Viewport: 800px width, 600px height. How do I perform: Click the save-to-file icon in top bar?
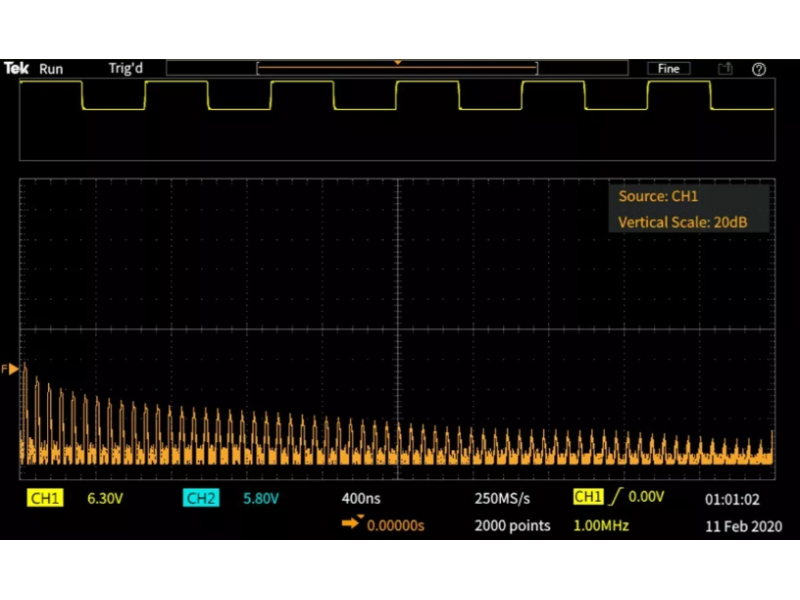(726, 69)
